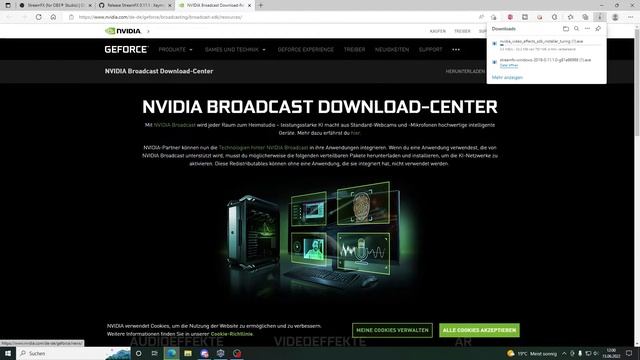640x360 pixels.
Task: Show hidden system tray icons chevron
Action: [x=564, y=353]
